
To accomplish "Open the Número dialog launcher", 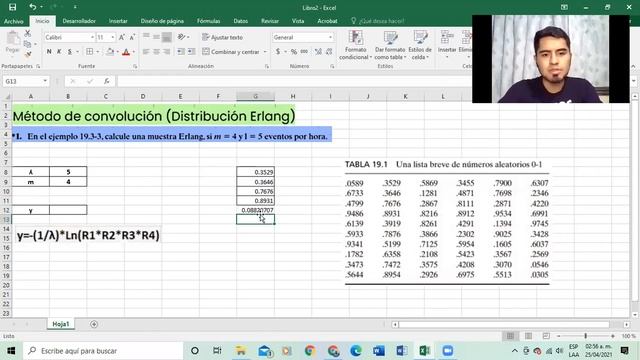I will (332, 66).
